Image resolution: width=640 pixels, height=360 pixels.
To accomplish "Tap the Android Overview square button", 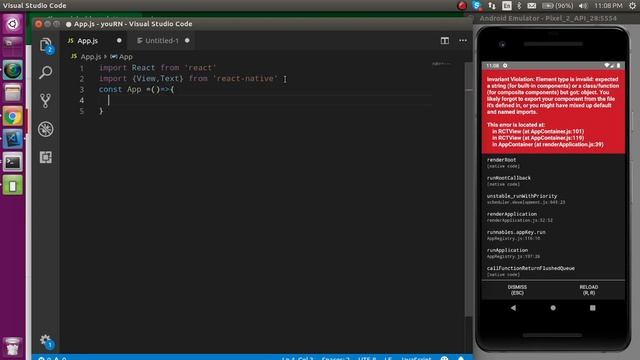I will click(x=592, y=308).
